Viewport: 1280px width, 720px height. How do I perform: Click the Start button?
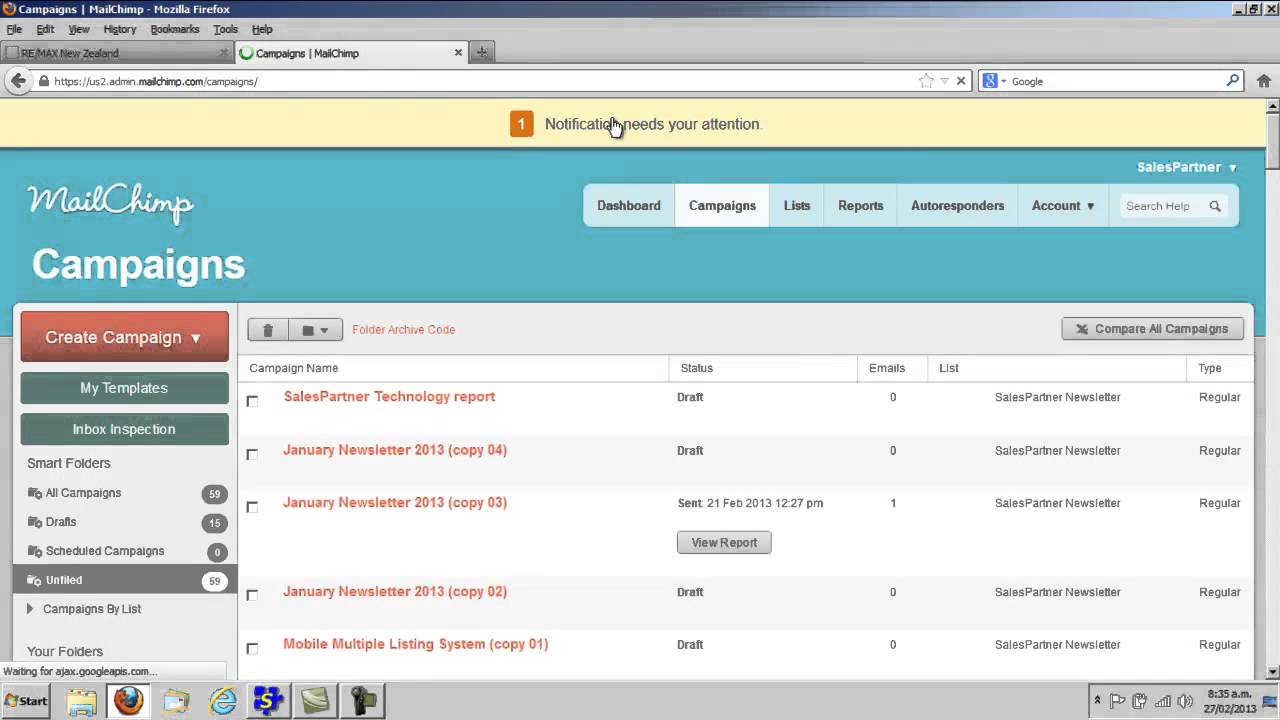tap(26, 701)
